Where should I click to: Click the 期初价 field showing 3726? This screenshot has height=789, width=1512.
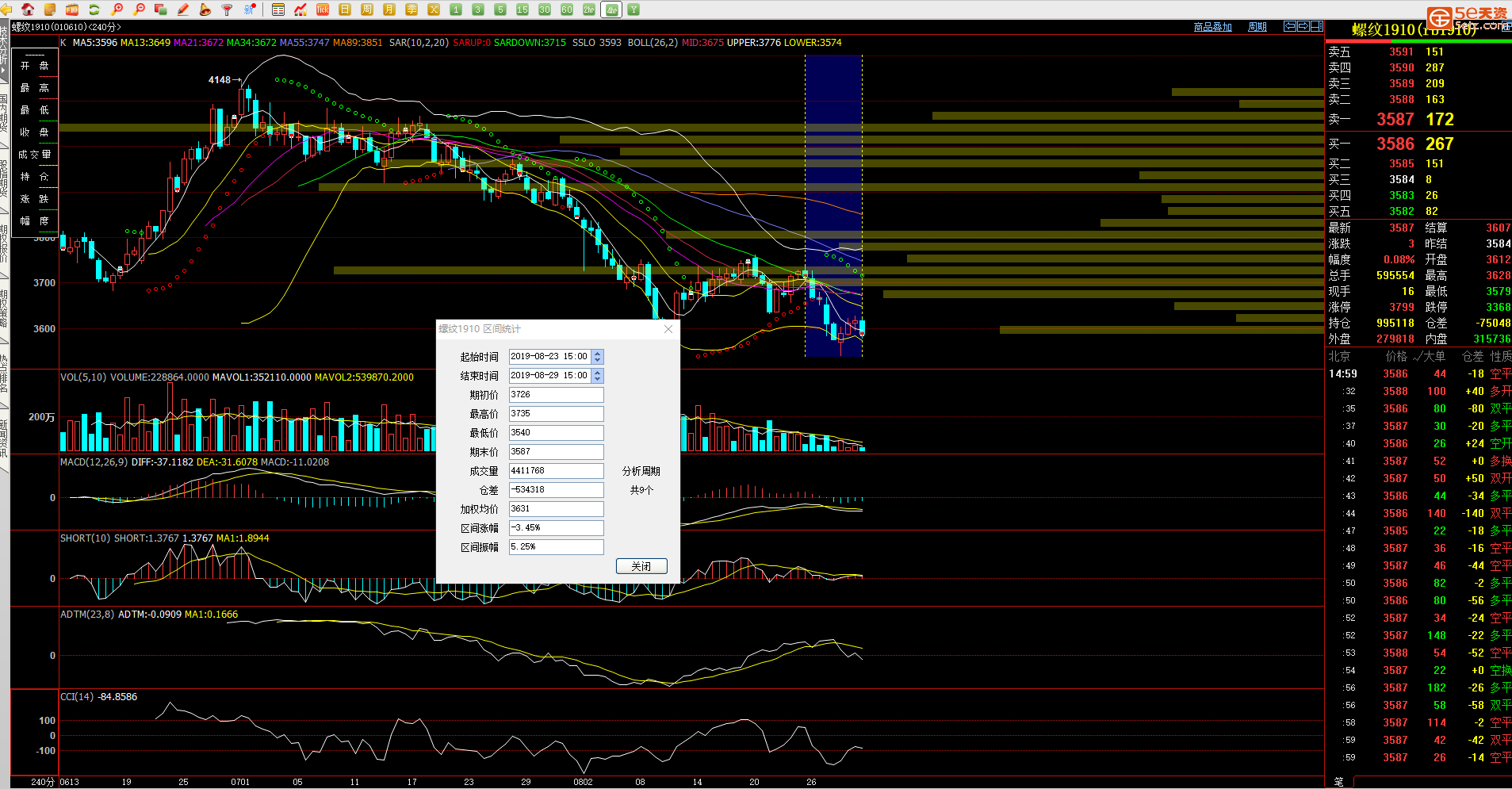(556, 395)
